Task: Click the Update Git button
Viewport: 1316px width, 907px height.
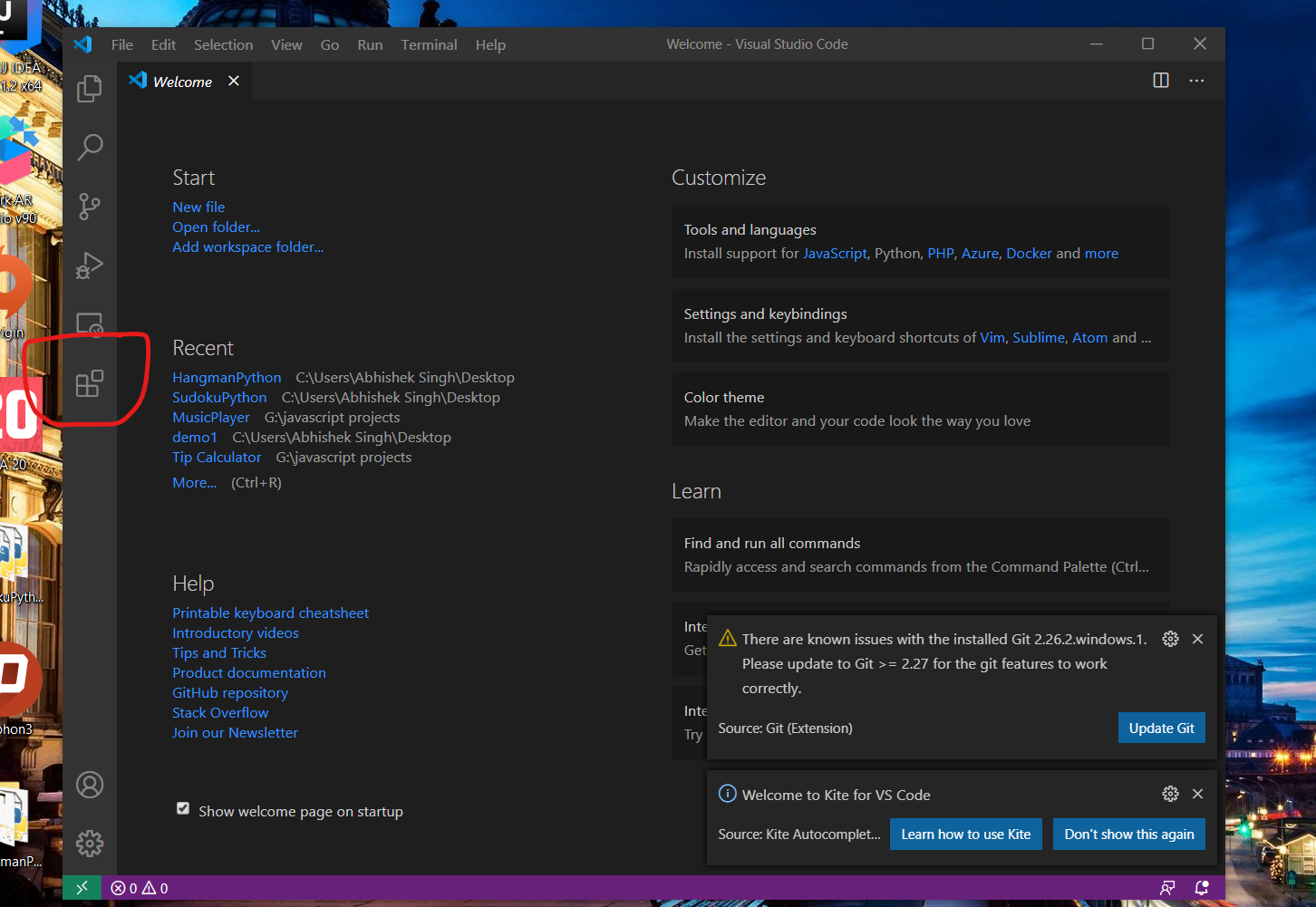Action: tap(1161, 728)
